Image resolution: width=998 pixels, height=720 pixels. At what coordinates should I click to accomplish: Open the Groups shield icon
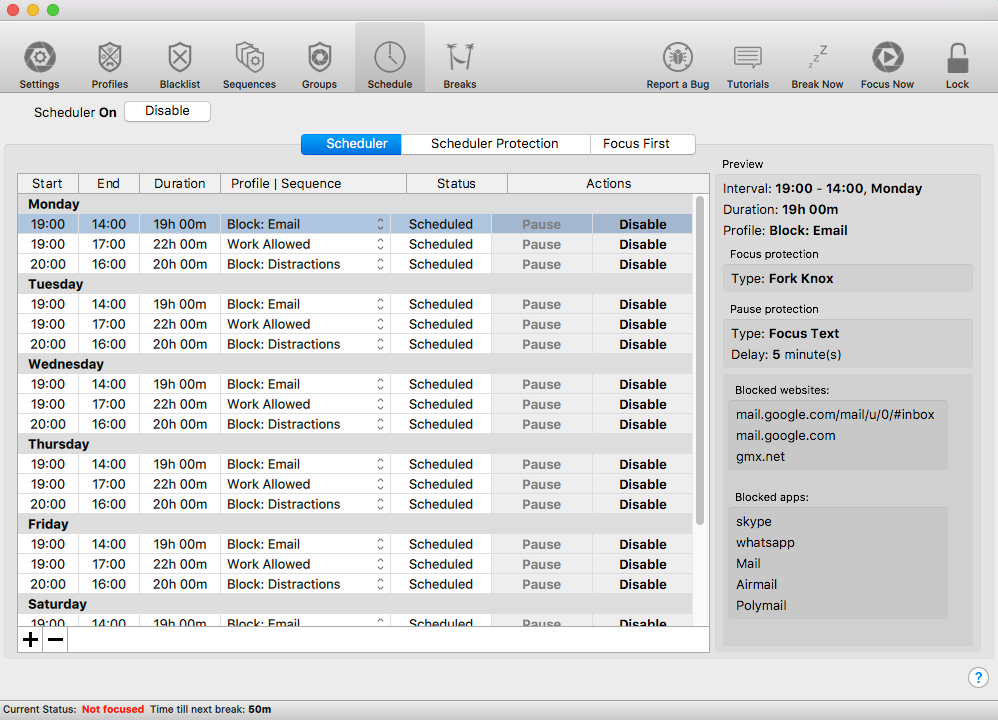[320, 57]
